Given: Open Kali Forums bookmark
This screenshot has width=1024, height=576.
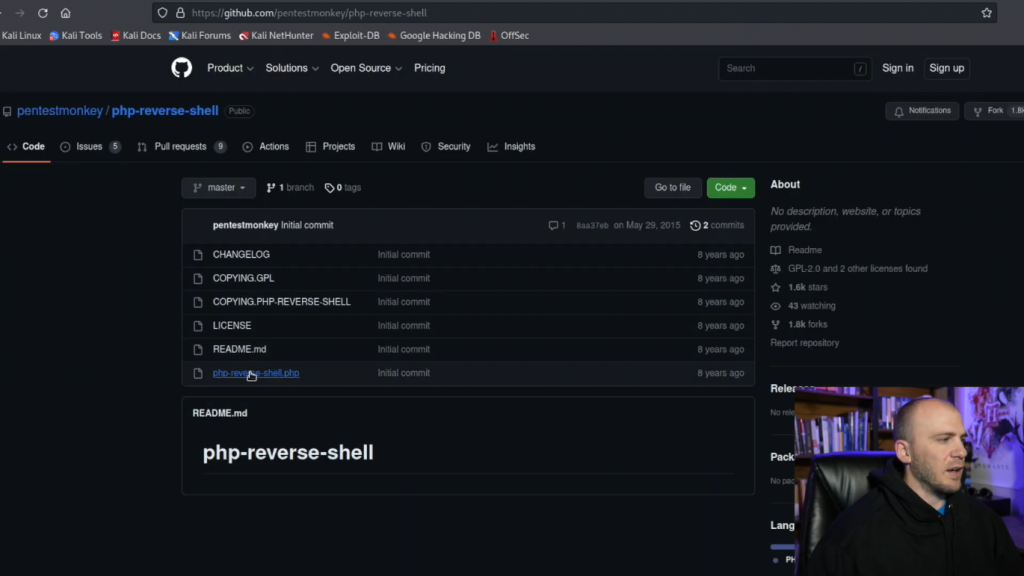Looking at the screenshot, I should (200, 35).
